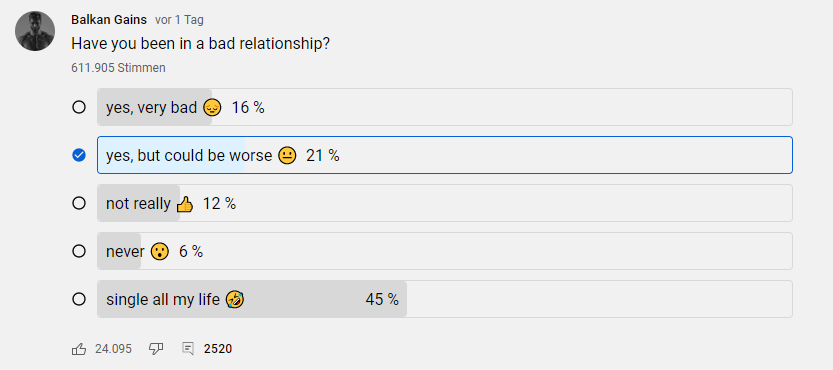
Task: Click the 45 % result bar
Action: pyautogui.click(x=445, y=299)
